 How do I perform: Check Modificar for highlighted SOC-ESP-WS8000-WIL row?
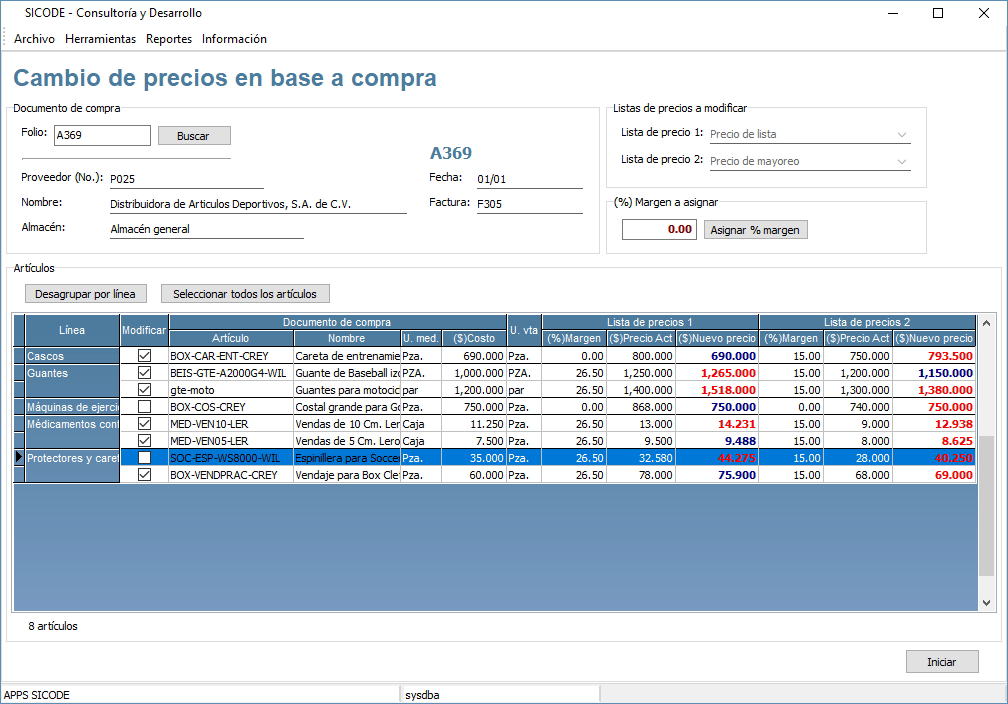point(145,458)
